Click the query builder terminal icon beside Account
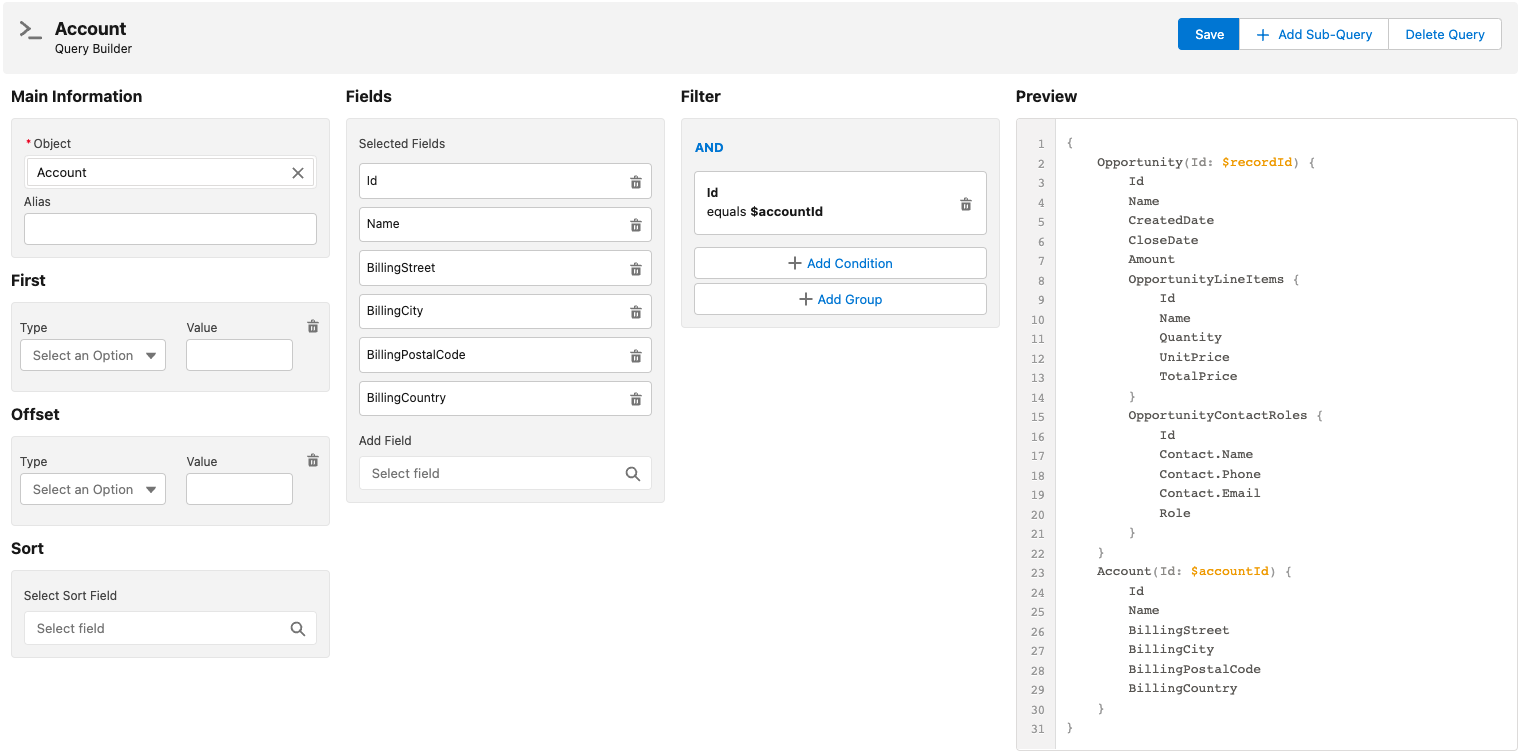The image size is (1524, 755). (32, 28)
